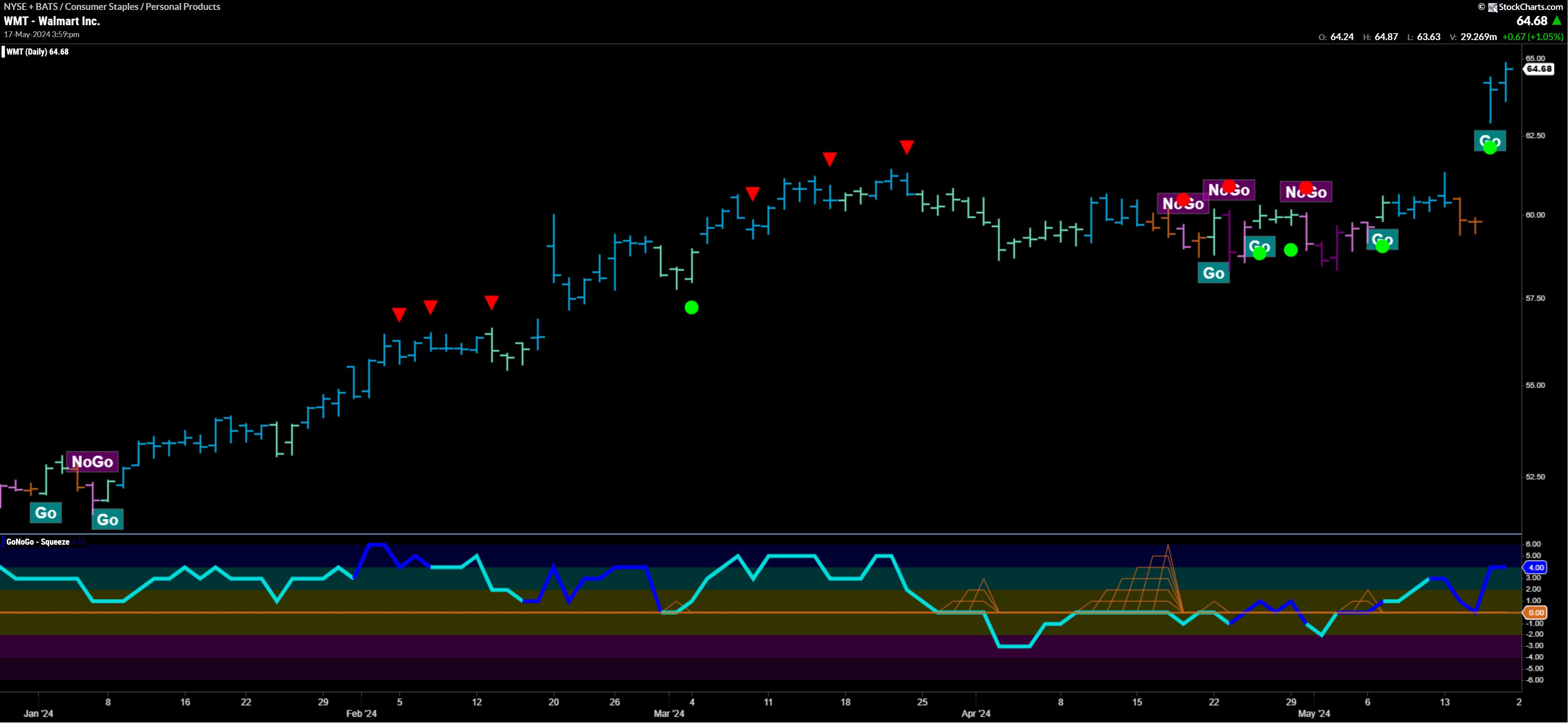Click the 64.68 price tag on the right axis
1568x723 pixels.
point(1539,69)
